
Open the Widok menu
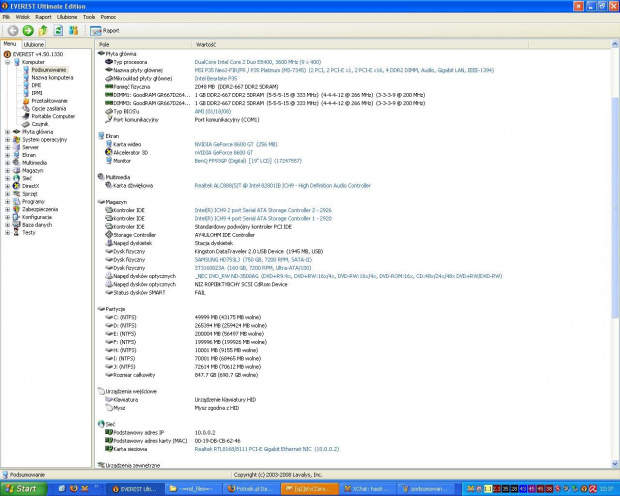[x=23, y=17]
